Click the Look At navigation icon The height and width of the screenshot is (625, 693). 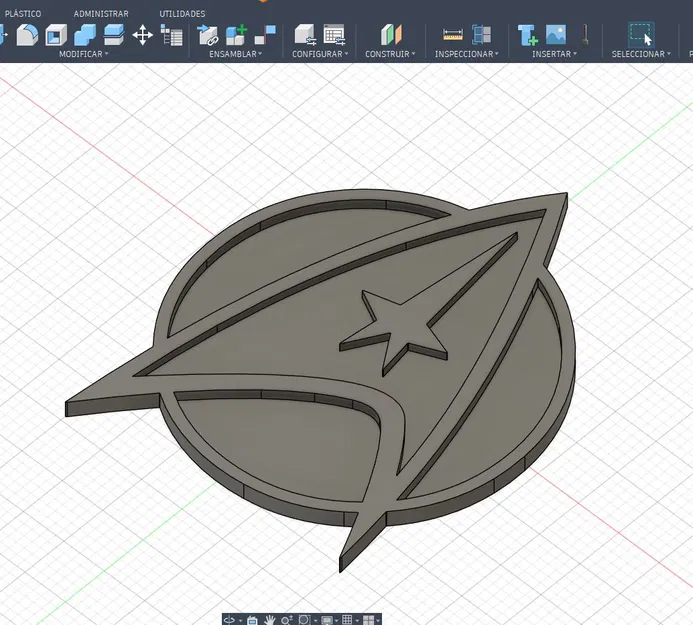click(252, 620)
